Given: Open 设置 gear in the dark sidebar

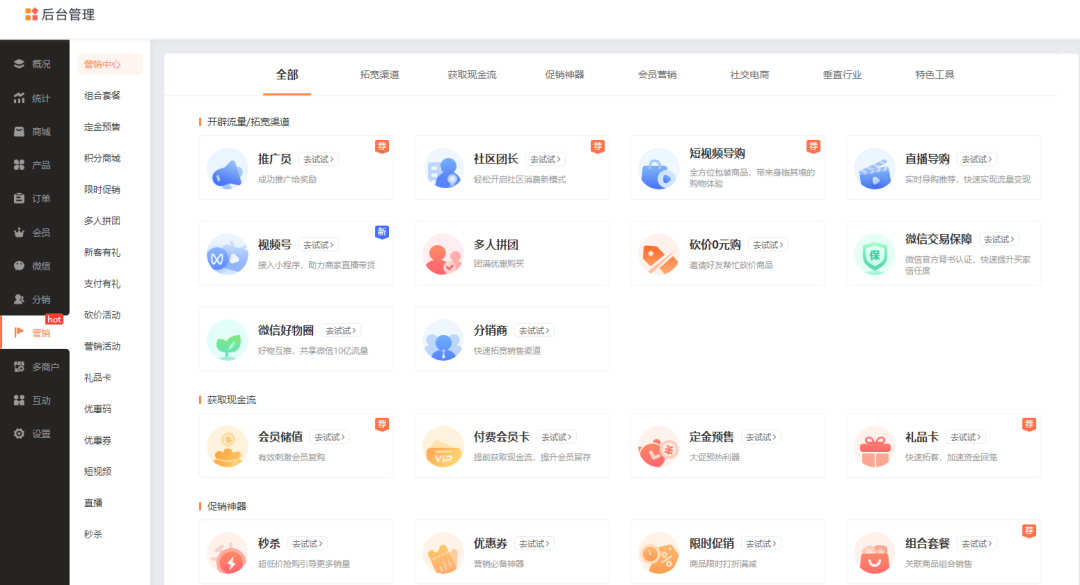Looking at the screenshot, I should tap(34, 433).
